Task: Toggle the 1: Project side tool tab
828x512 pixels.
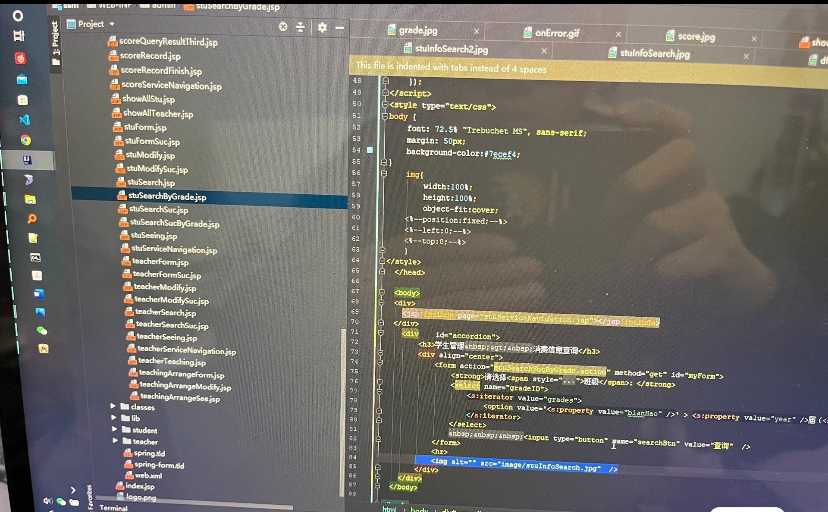Action: [55, 43]
